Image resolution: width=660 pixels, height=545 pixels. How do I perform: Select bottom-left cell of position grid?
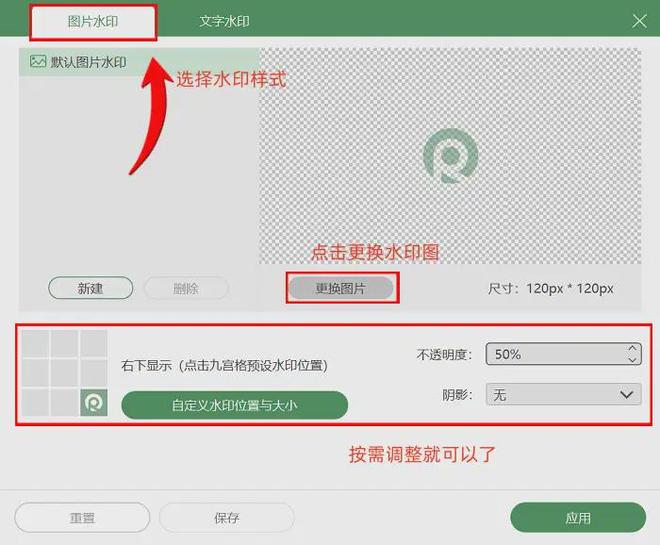click(35, 403)
